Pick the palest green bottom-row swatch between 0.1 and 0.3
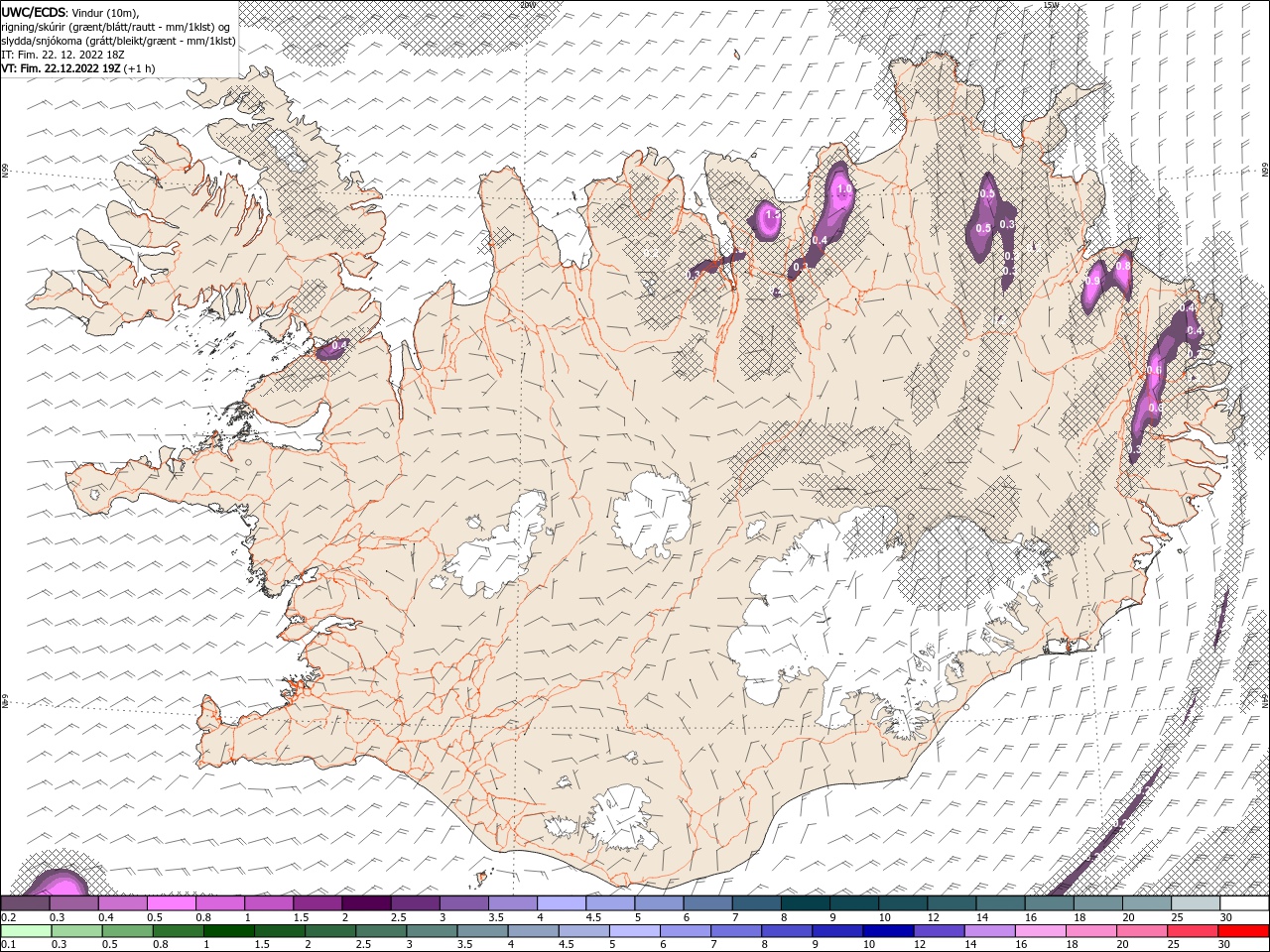 pos(26,931)
